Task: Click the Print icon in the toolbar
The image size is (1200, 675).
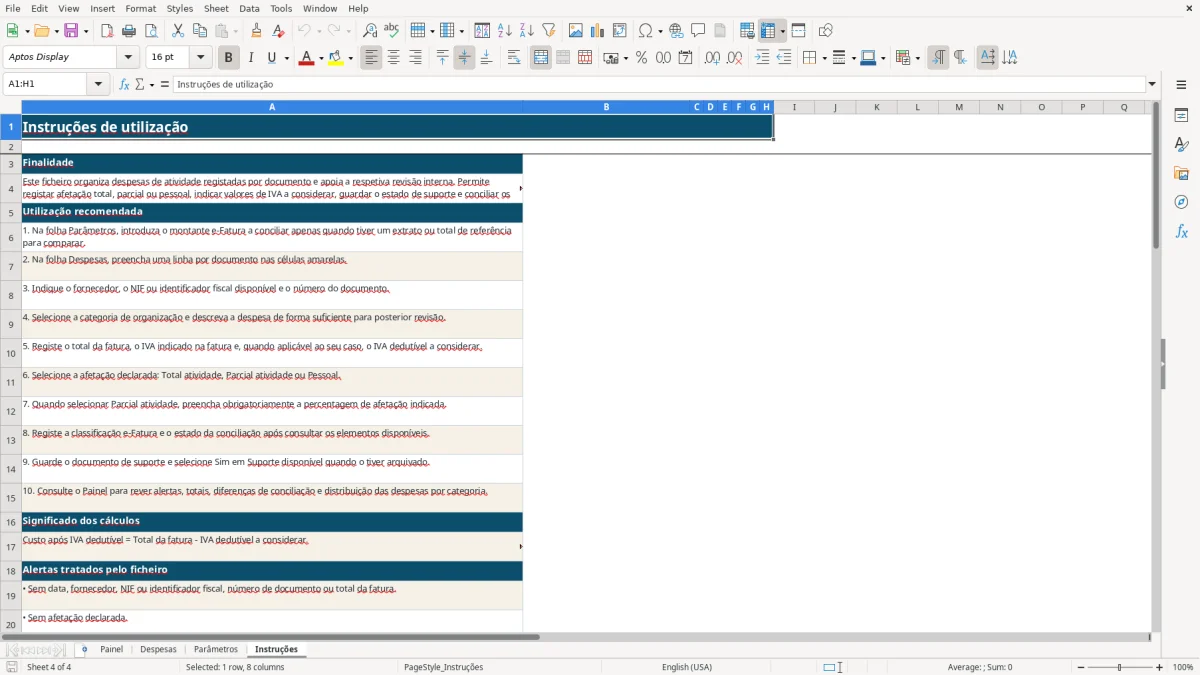Action: click(129, 31)
